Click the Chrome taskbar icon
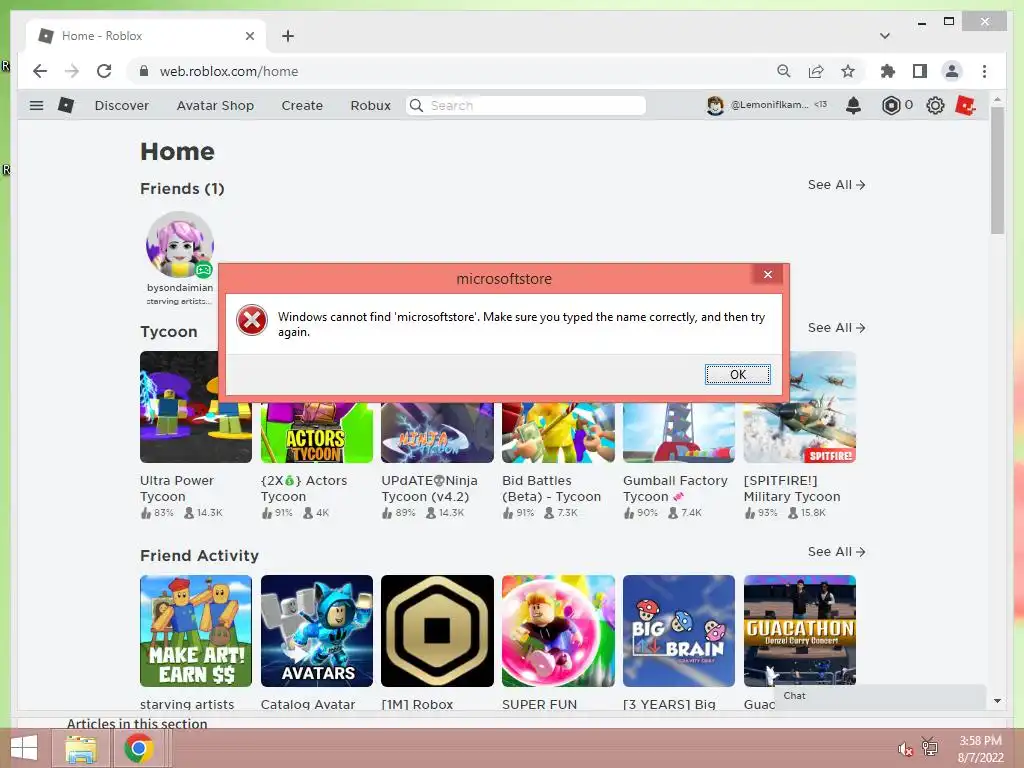1024x768 pixels. coord(138,748)
